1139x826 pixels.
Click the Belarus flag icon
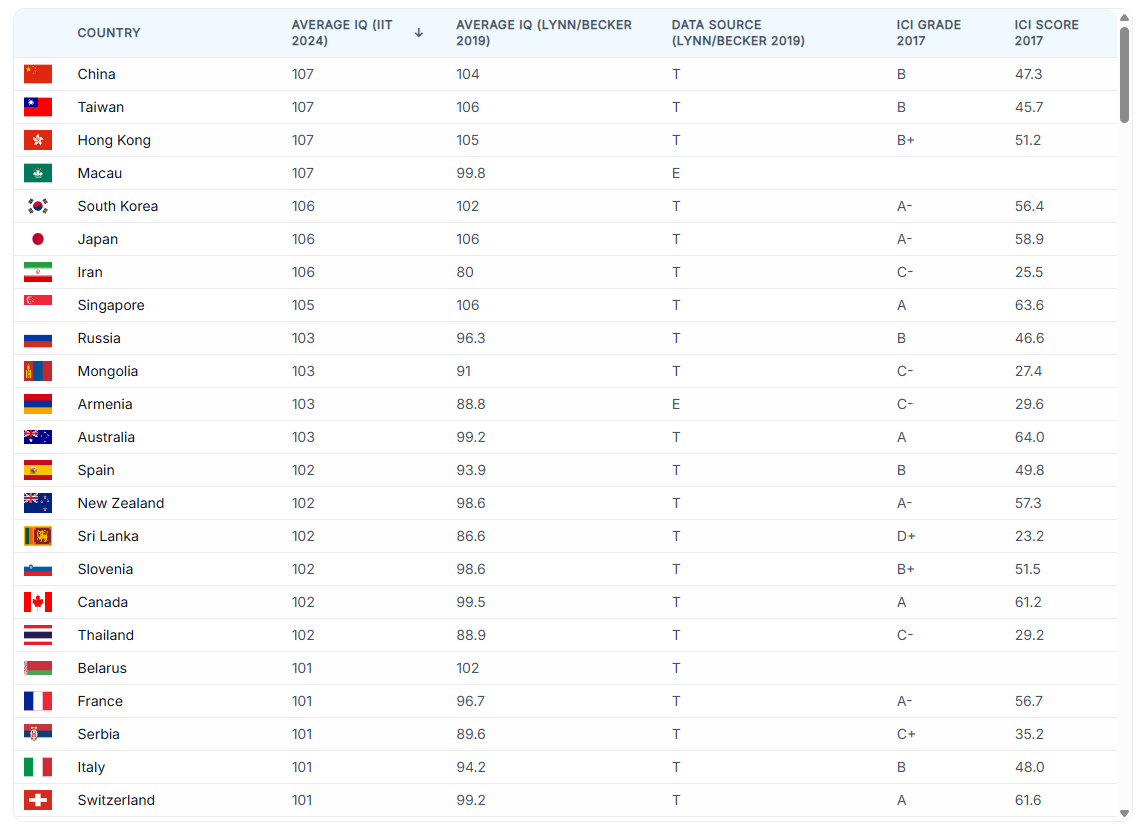38,668
